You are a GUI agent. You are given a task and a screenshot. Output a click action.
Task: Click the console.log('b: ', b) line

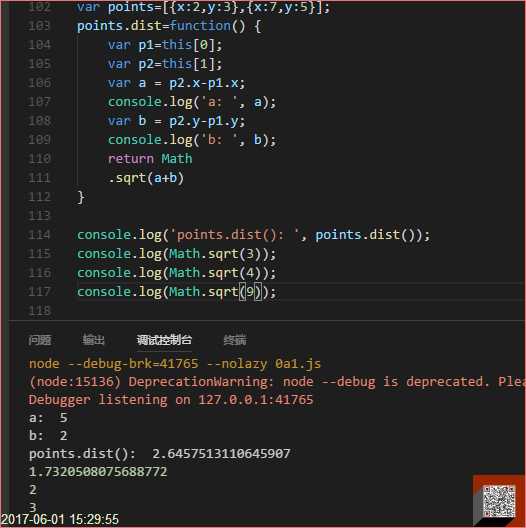192,140
